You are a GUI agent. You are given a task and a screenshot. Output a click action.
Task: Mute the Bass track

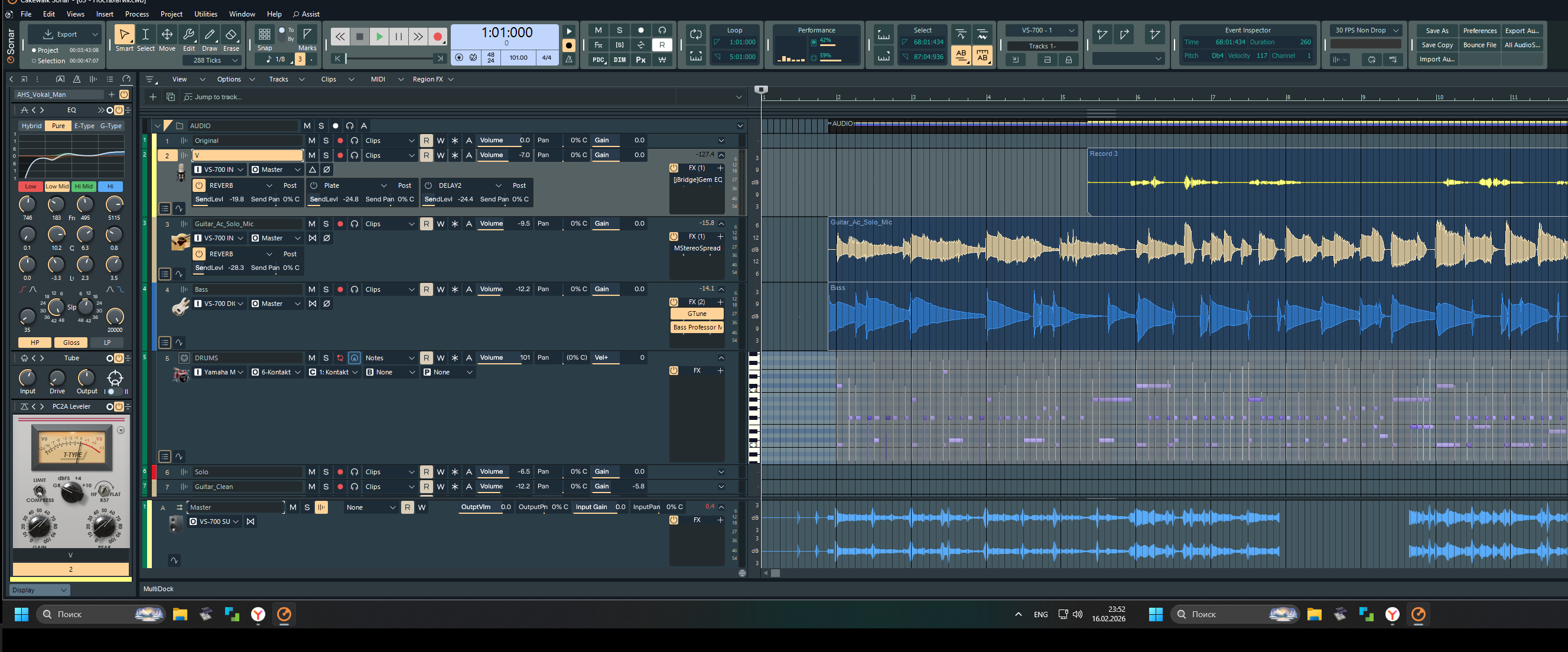point(312,289)
